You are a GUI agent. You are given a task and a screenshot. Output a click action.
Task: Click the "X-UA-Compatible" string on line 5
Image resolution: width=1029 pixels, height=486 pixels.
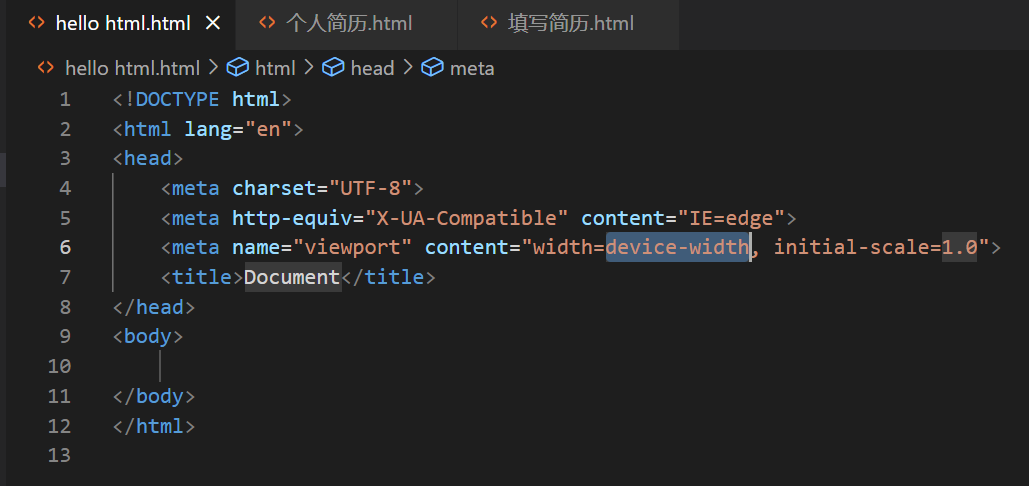(x=467, y=218)
